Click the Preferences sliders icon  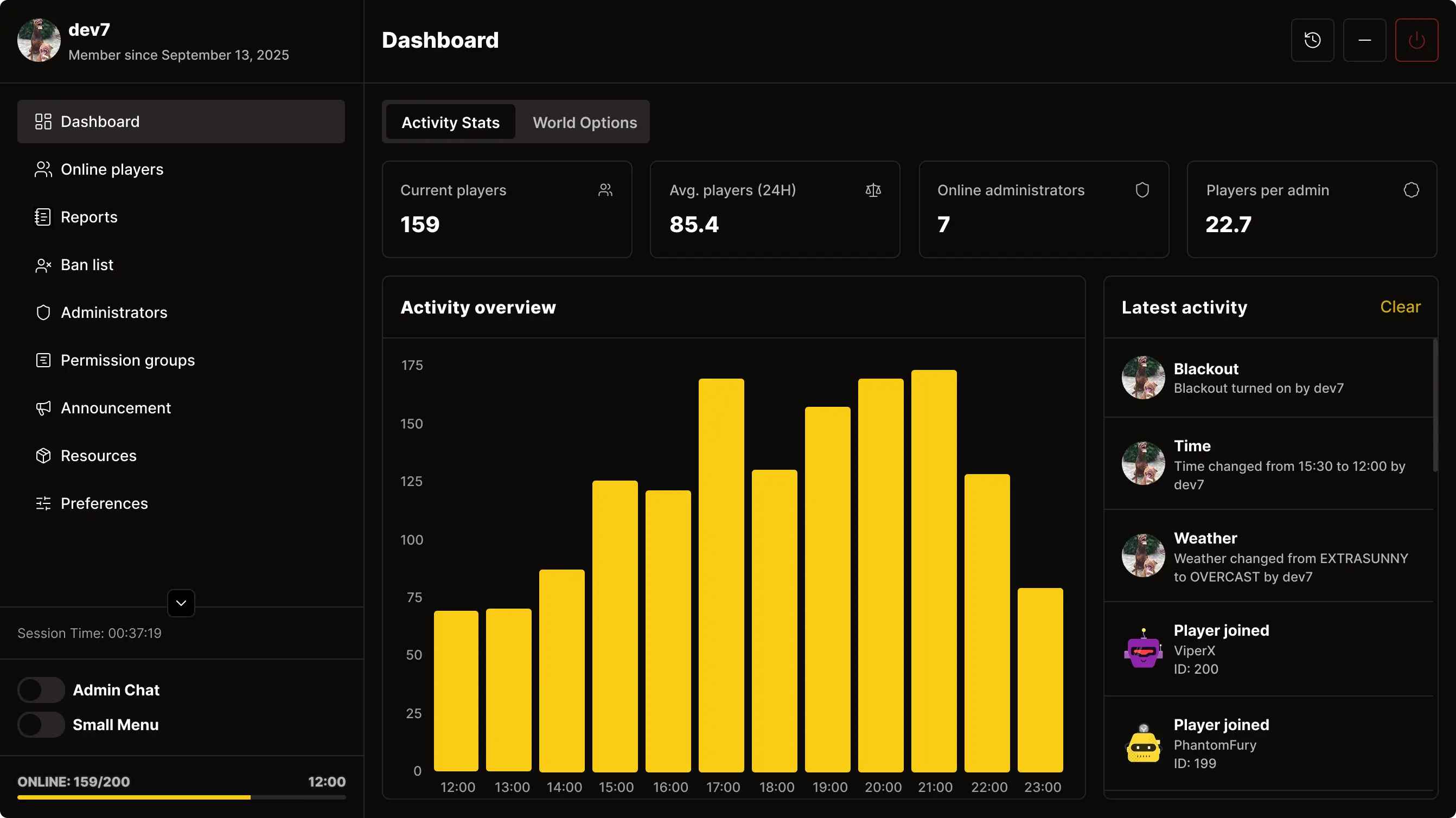[x=43, y=504]
